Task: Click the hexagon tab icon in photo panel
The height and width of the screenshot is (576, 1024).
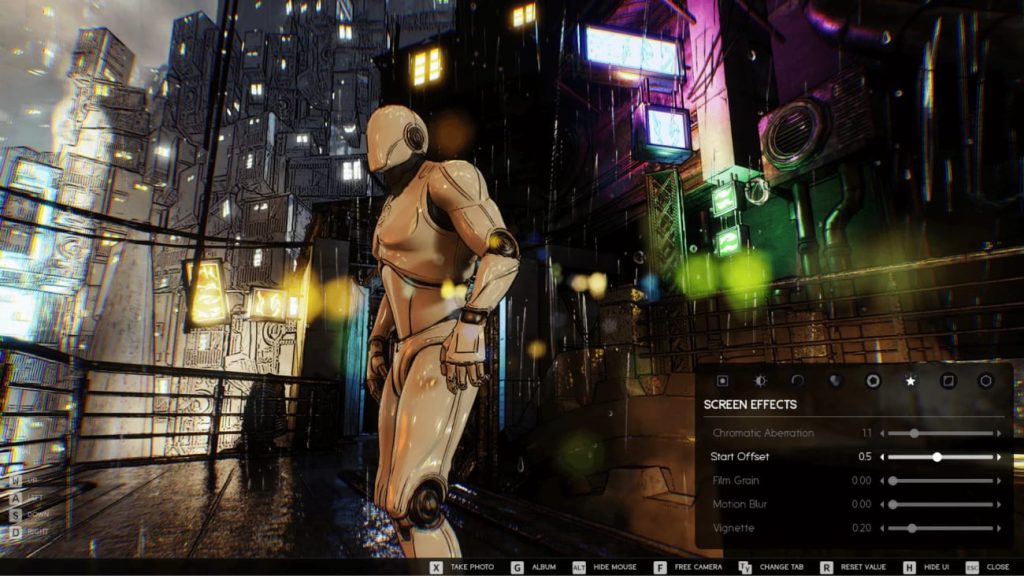Action: (x=985, y=381)
